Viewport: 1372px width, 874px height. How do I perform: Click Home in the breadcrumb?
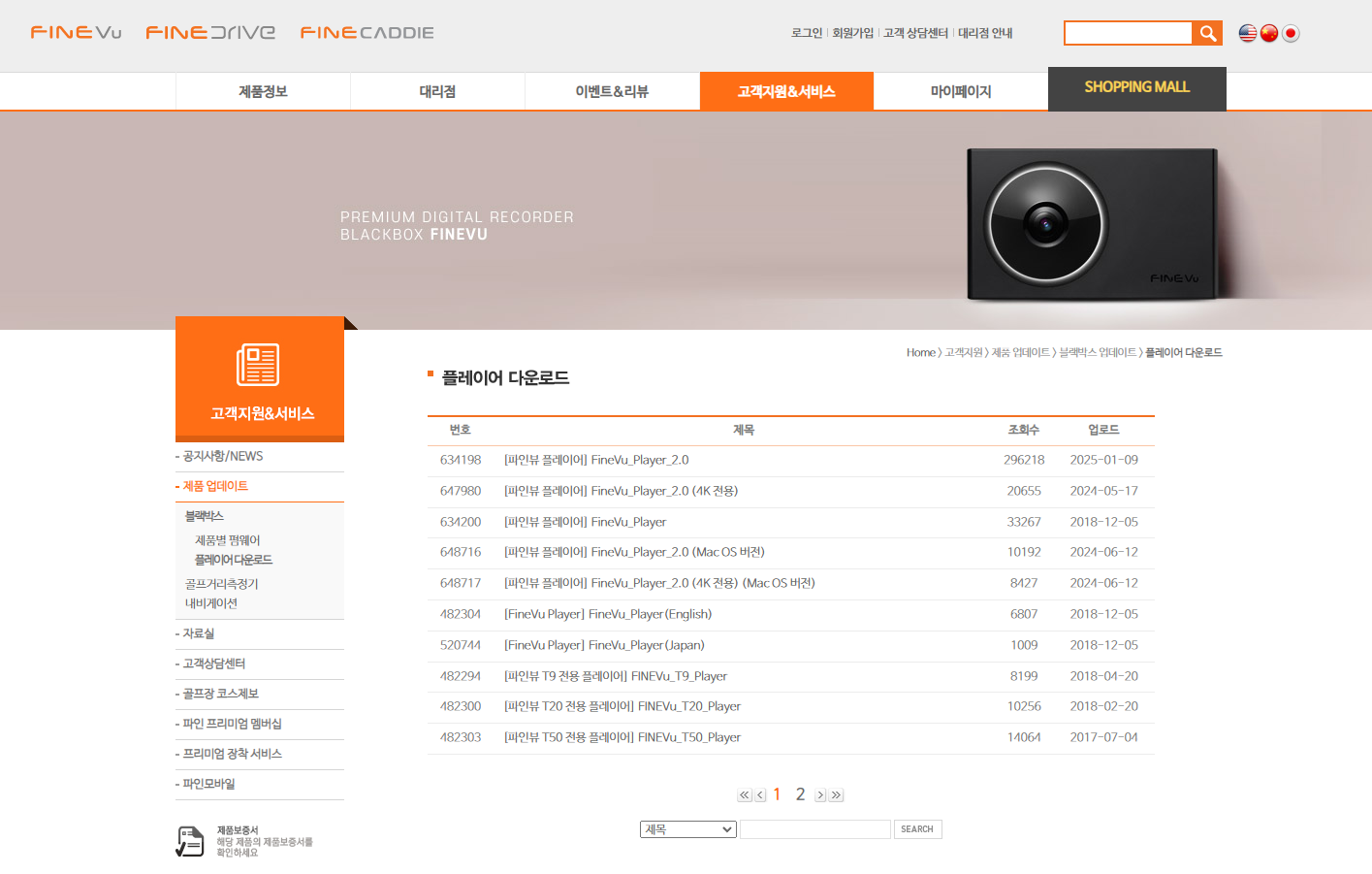click(x=921, y=352)
